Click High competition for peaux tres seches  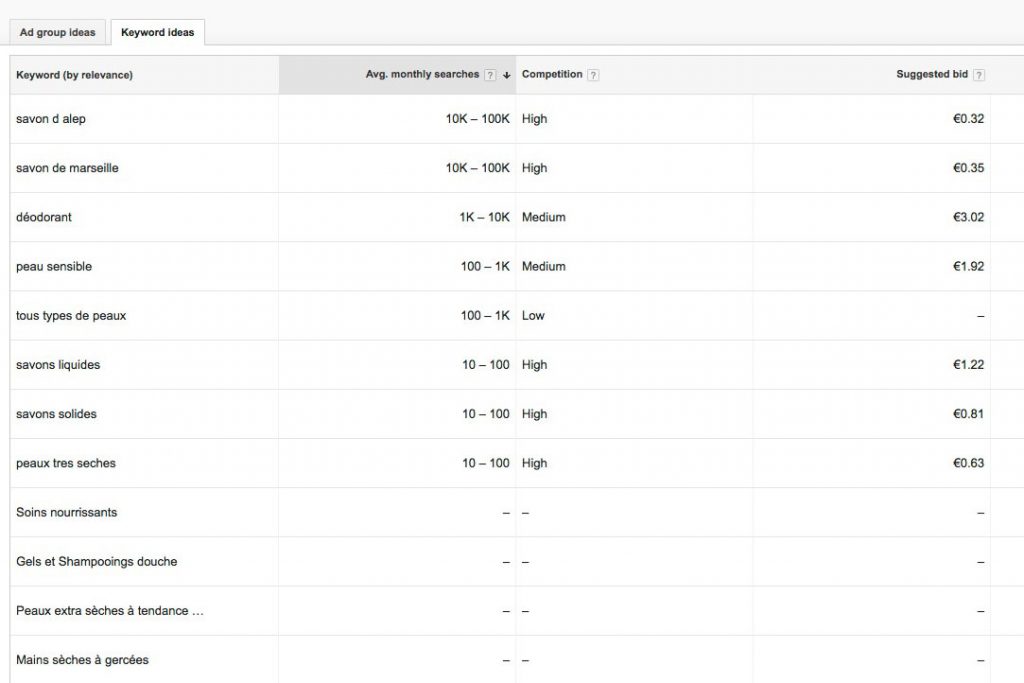pyautogui.click(x=534, y=463)
